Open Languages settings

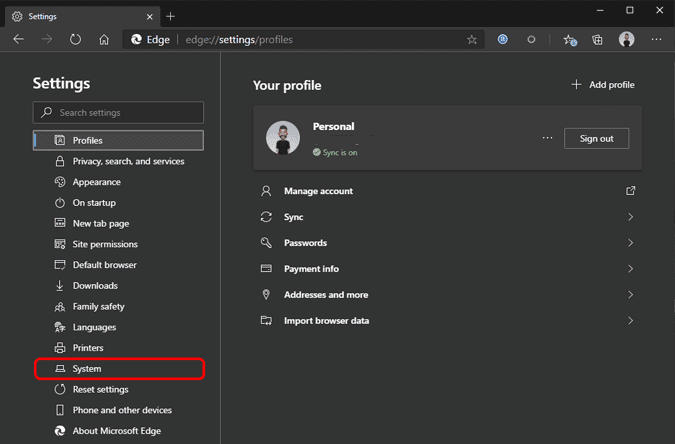tap(119, 327)
